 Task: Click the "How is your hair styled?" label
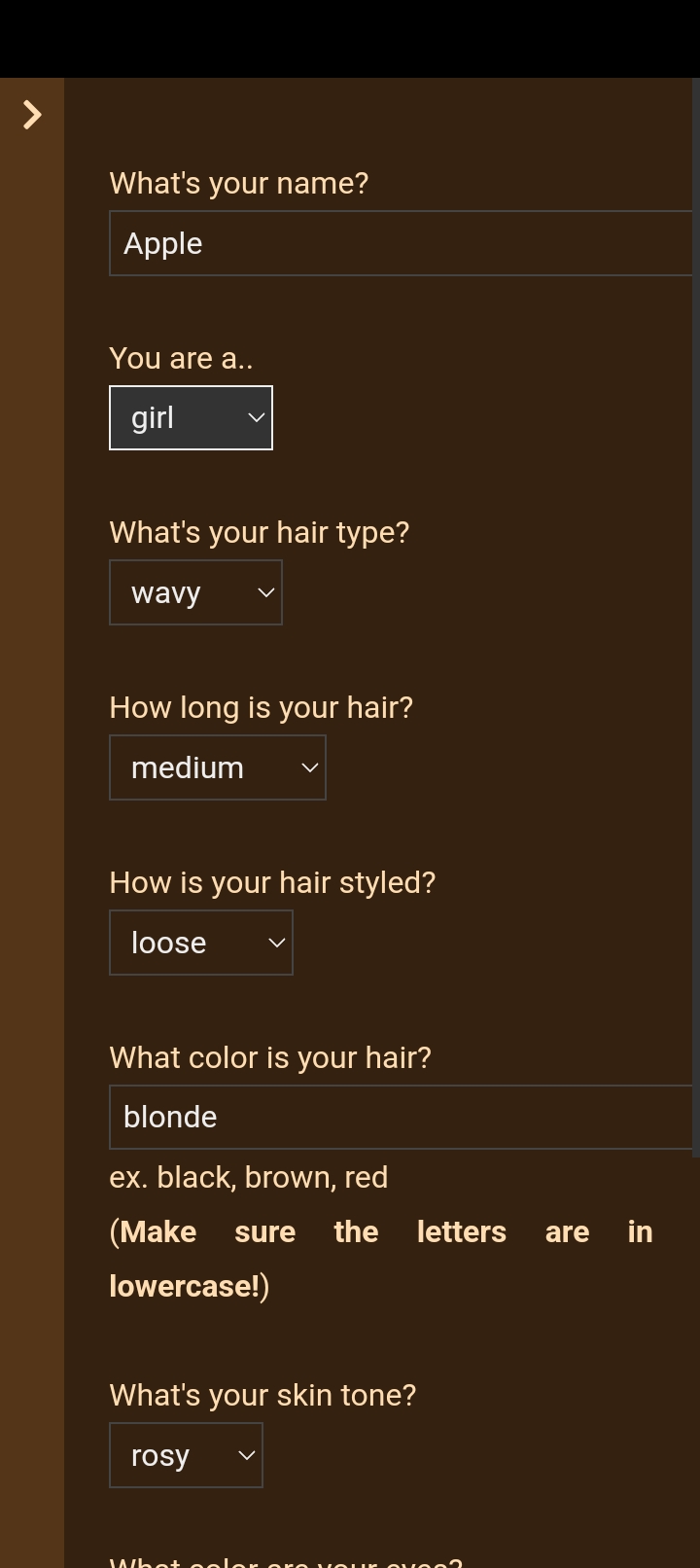point(272,882)
